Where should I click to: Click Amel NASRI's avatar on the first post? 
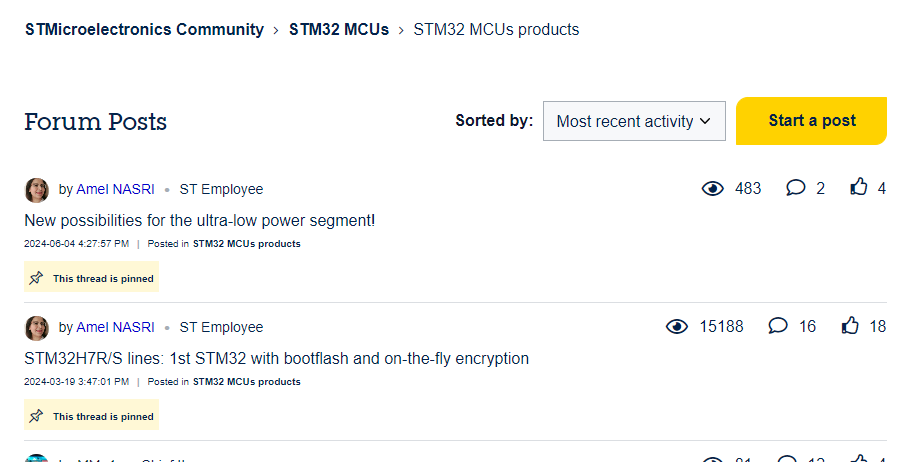37,190
